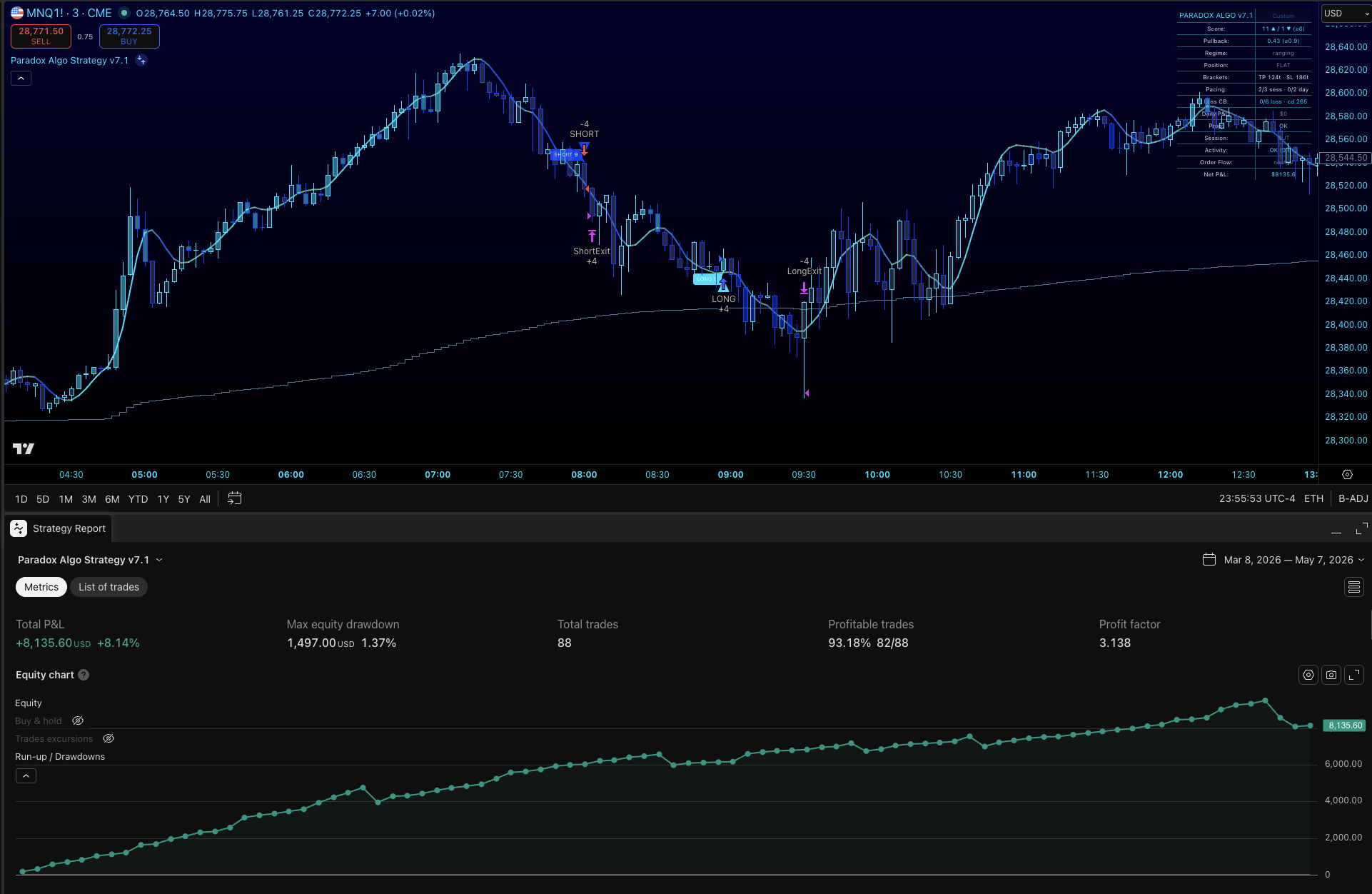Take a snapshot of the equity chart
The image size is (1372, 894).
pyautogui.click(x=1331, y=675)
